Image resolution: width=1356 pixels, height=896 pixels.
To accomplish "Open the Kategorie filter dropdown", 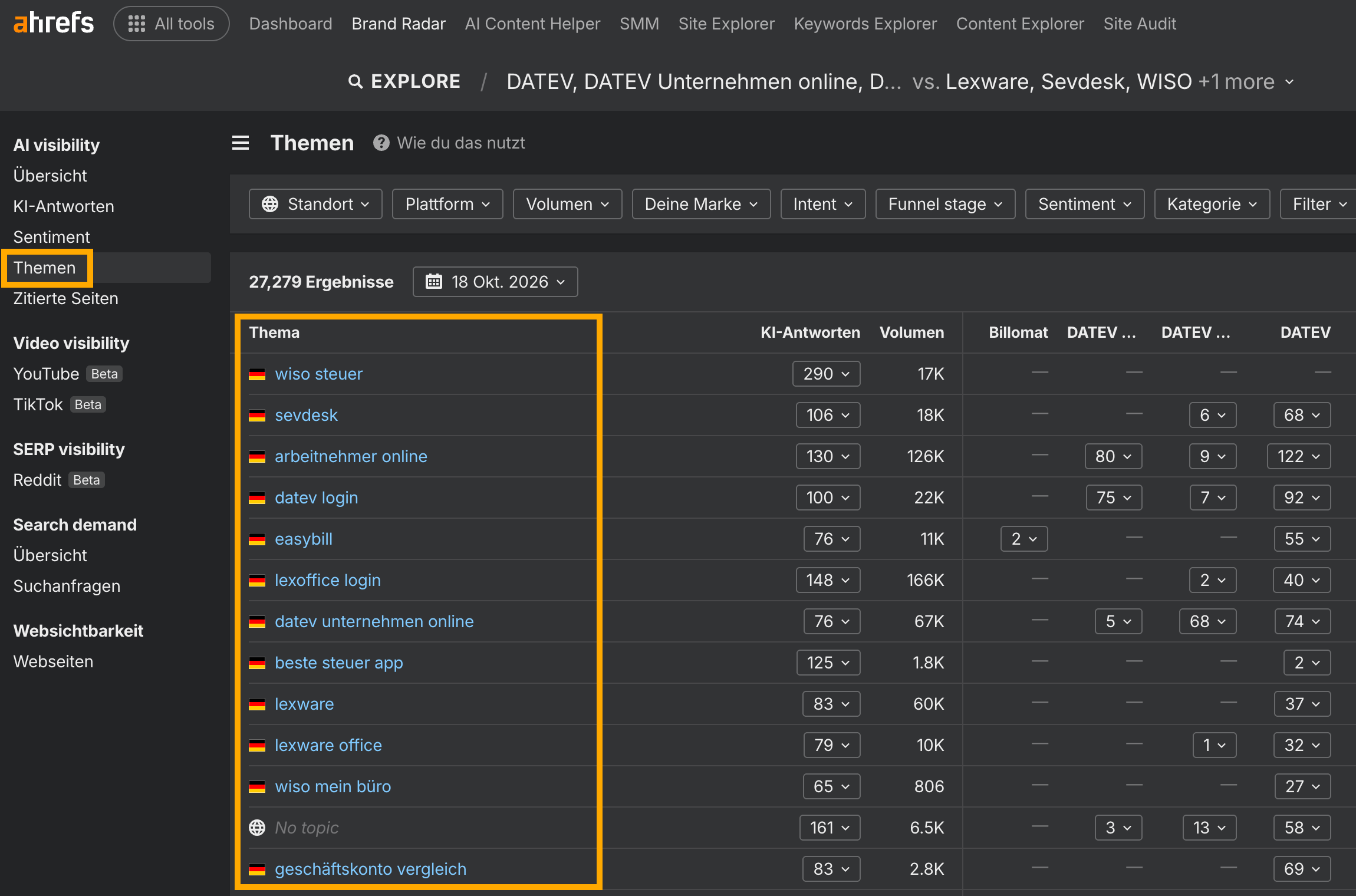I will 1212,204.
